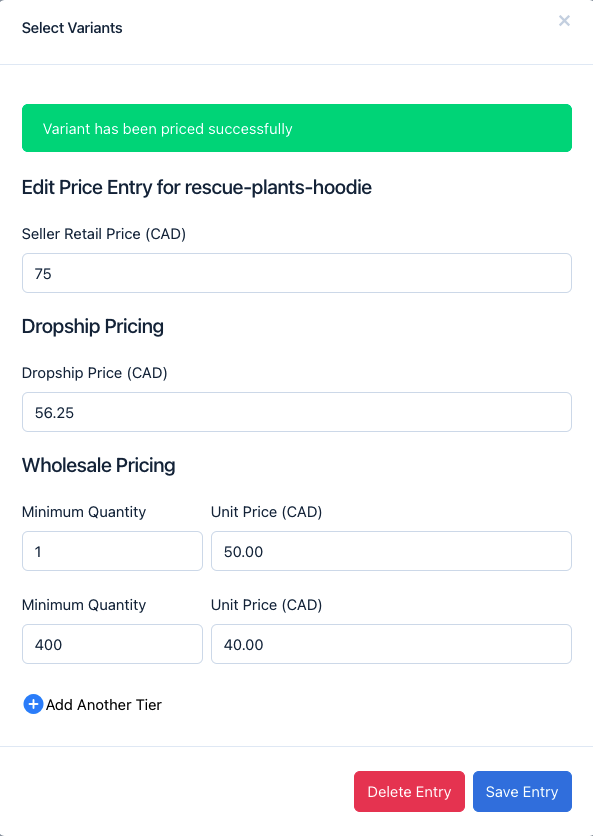This screenshot has width=593, height=836.
Task: Click the green priced-successfully banner
Action: coord(296,128)
